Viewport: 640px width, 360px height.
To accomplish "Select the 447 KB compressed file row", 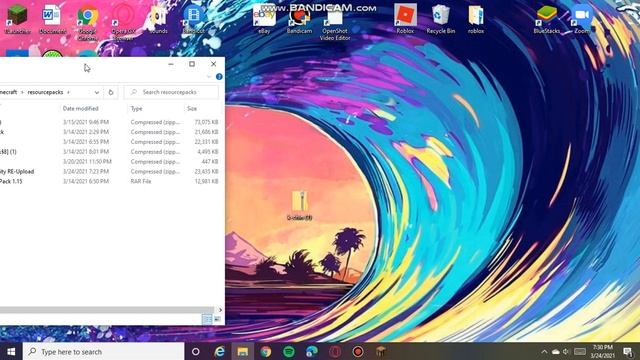I will click(x=110, y=162).
